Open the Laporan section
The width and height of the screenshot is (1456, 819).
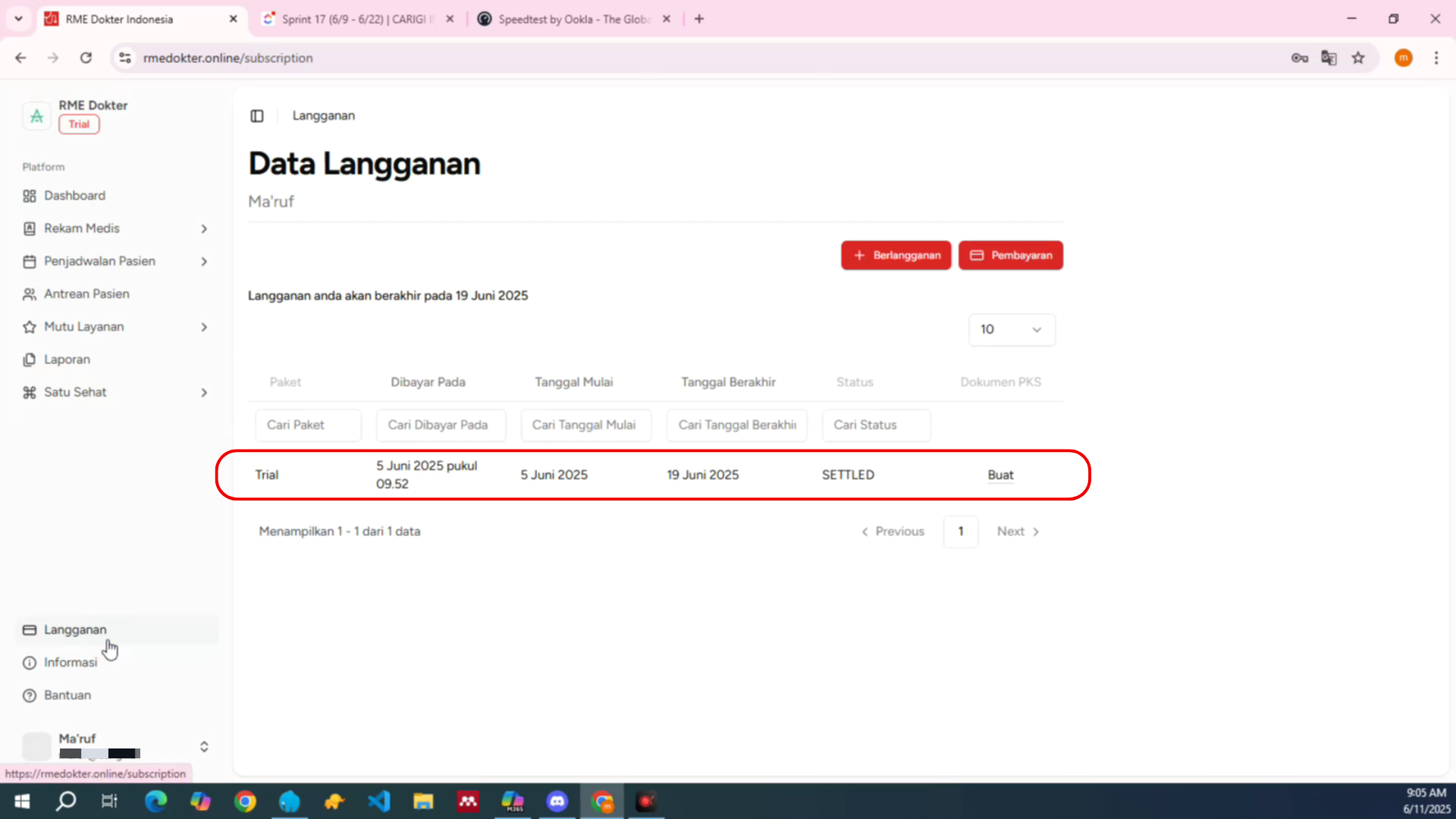[x=67, y=359]
